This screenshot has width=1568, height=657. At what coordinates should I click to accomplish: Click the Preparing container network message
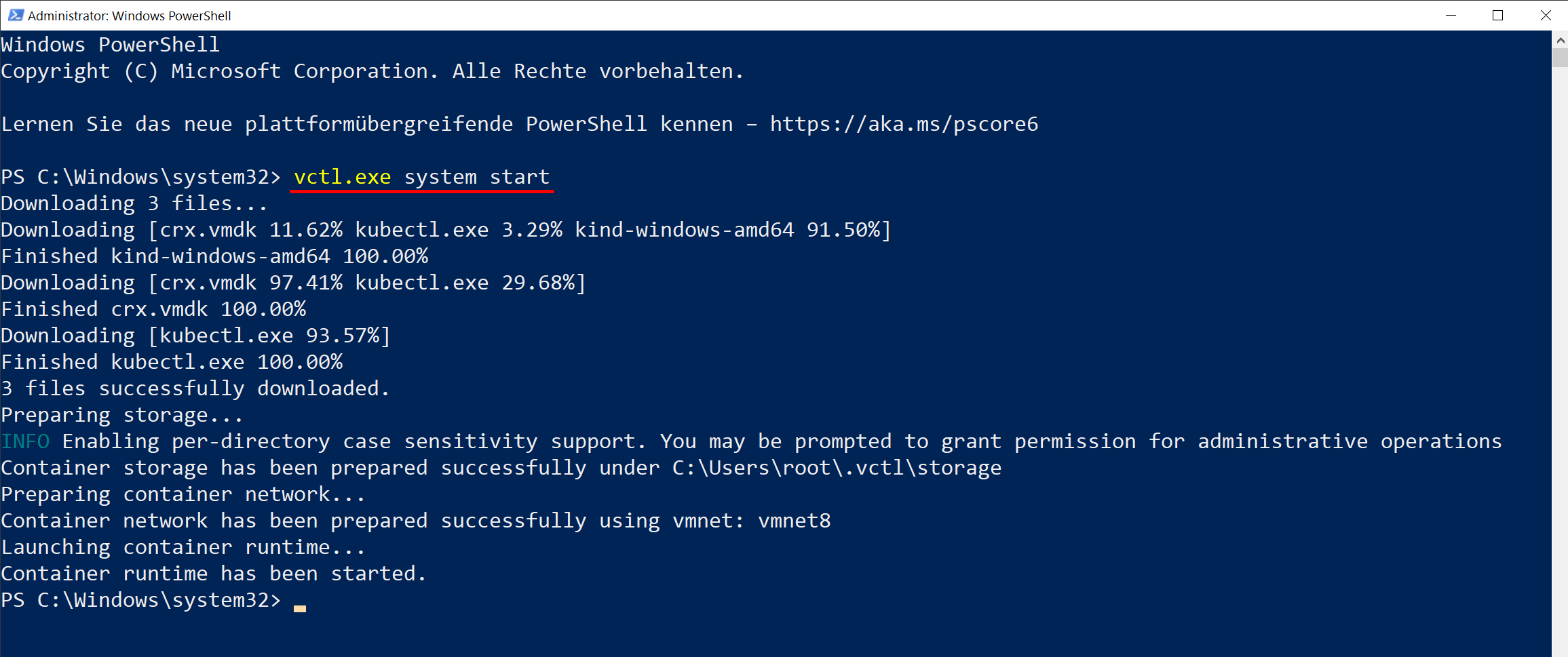(182, 494)
